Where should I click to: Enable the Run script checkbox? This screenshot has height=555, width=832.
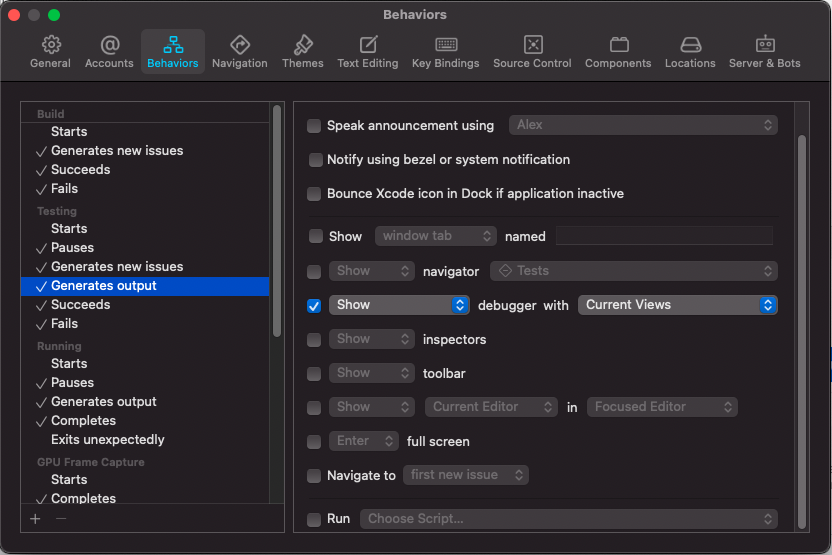click(x=314, y=519)
